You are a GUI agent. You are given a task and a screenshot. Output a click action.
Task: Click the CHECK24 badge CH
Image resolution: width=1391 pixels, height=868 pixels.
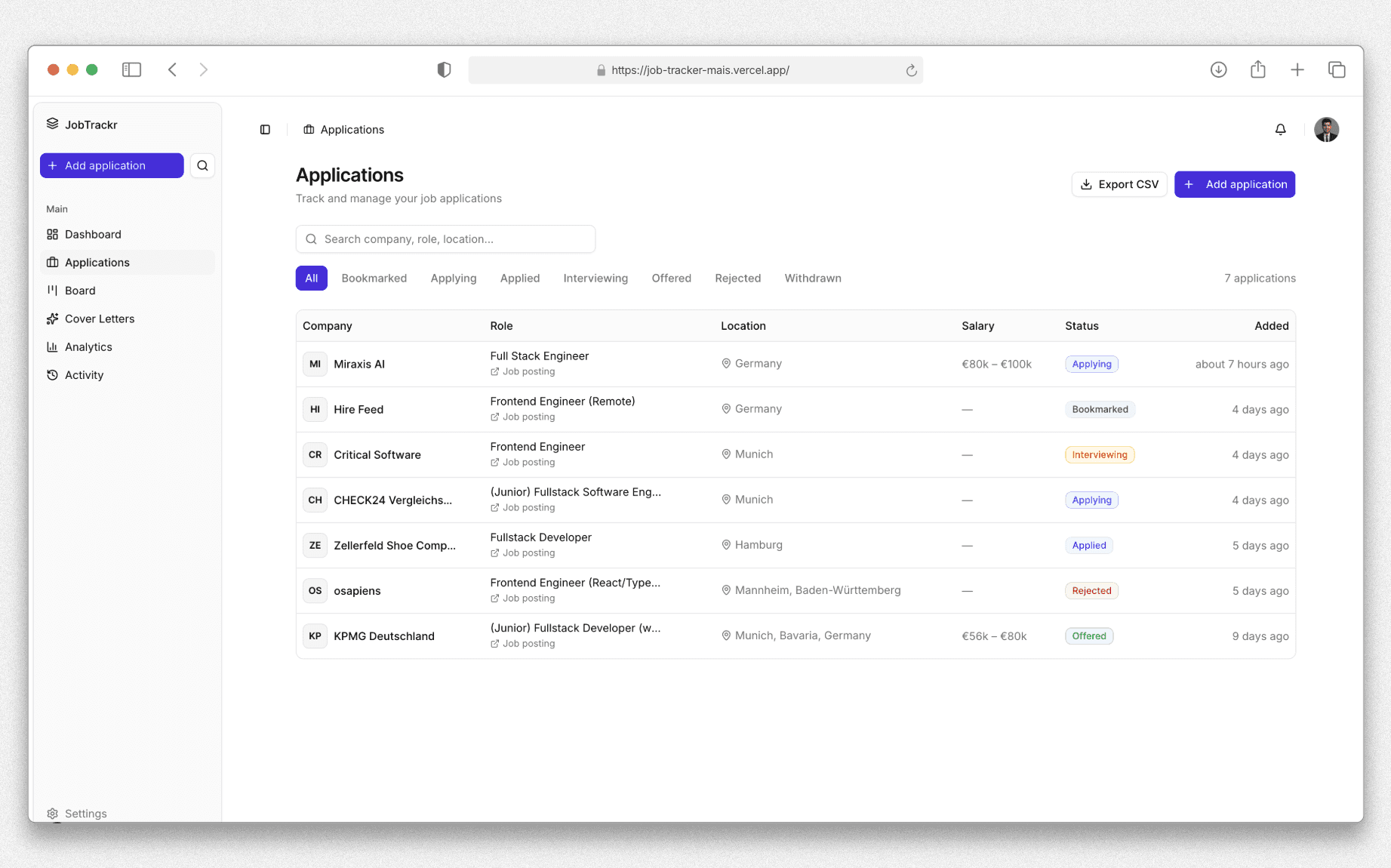click(315, 500)
